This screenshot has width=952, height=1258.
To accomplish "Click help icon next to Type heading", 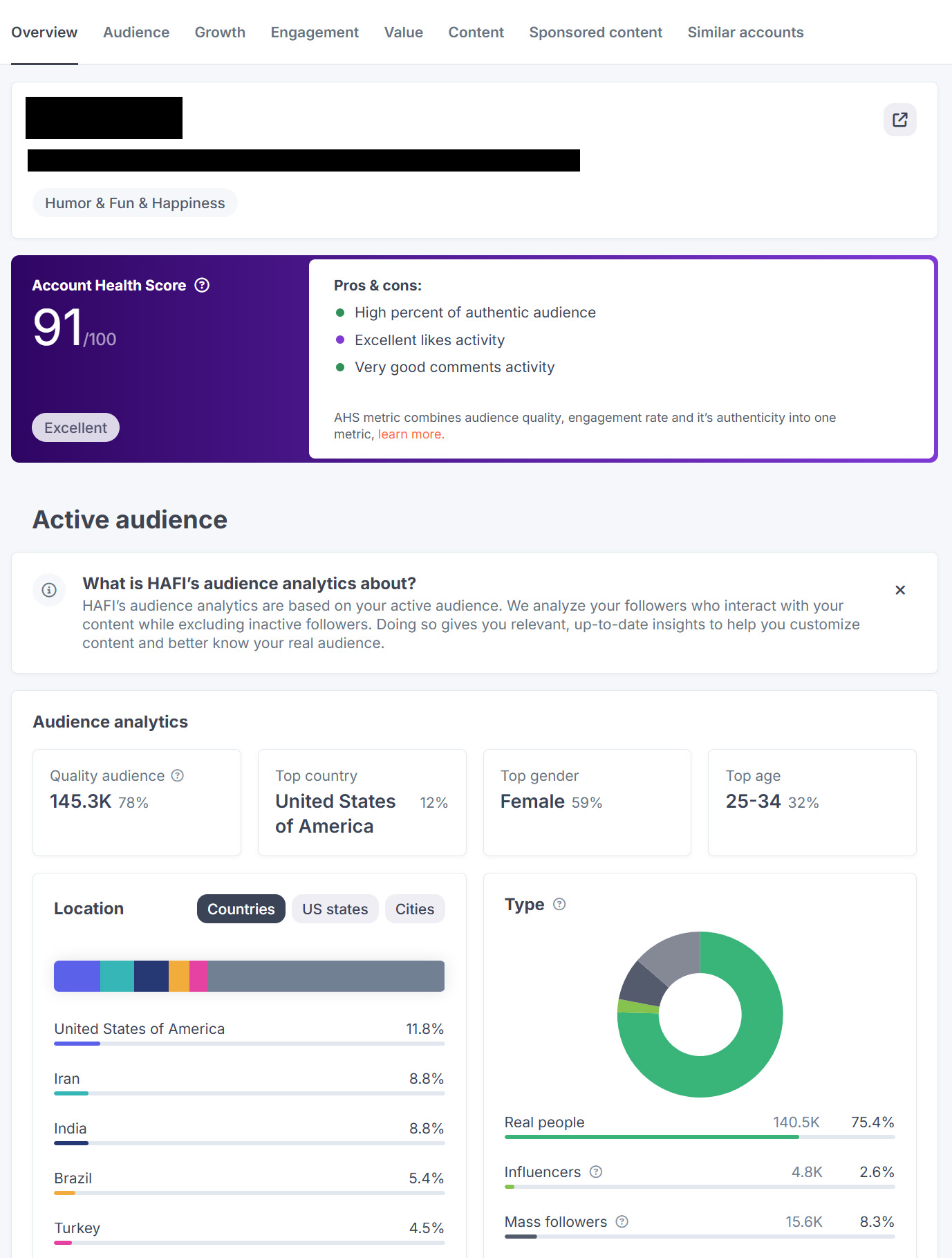I will pyautogui.click(x=559, y=904).
